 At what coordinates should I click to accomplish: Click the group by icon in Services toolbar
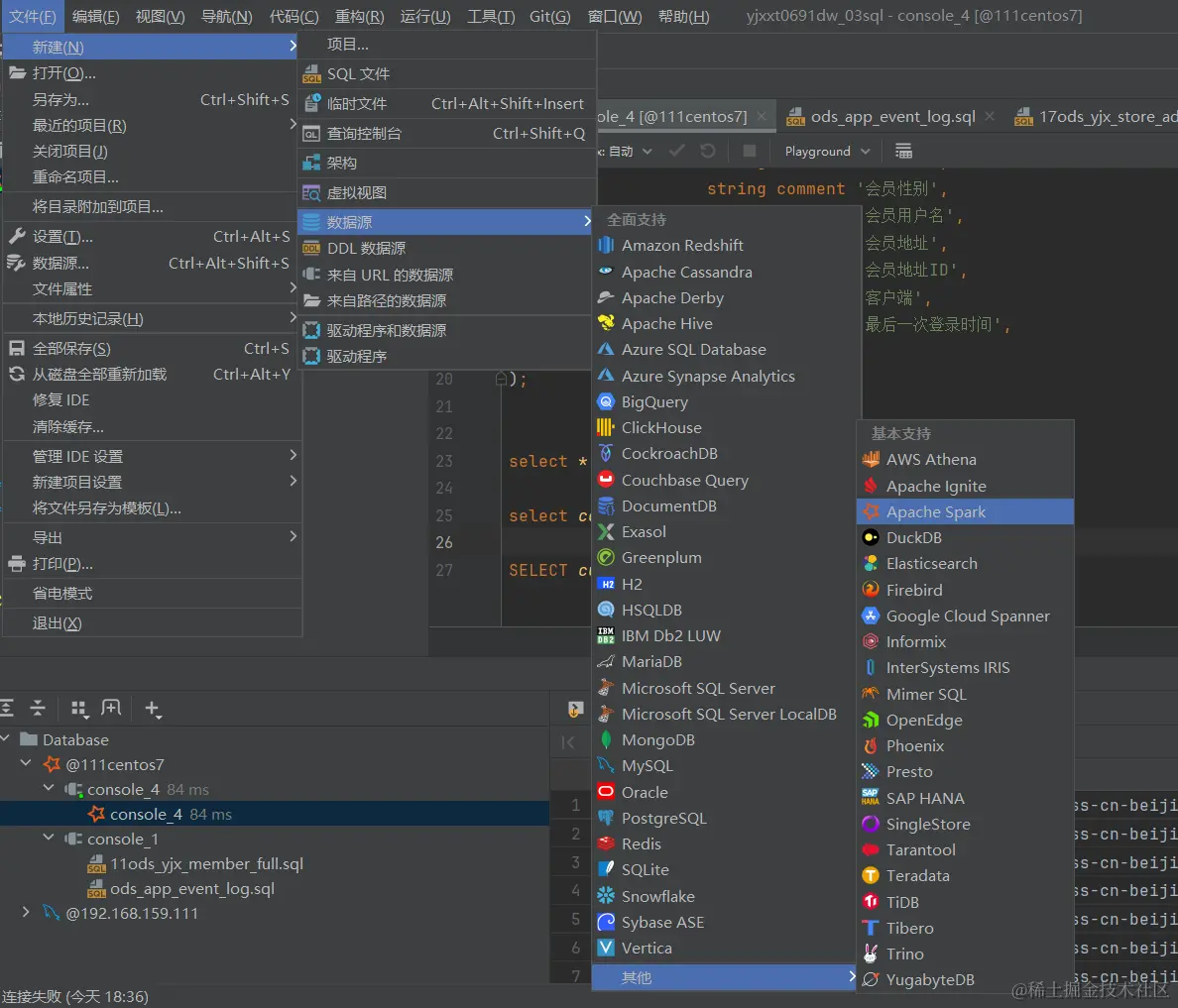[78, 709]
